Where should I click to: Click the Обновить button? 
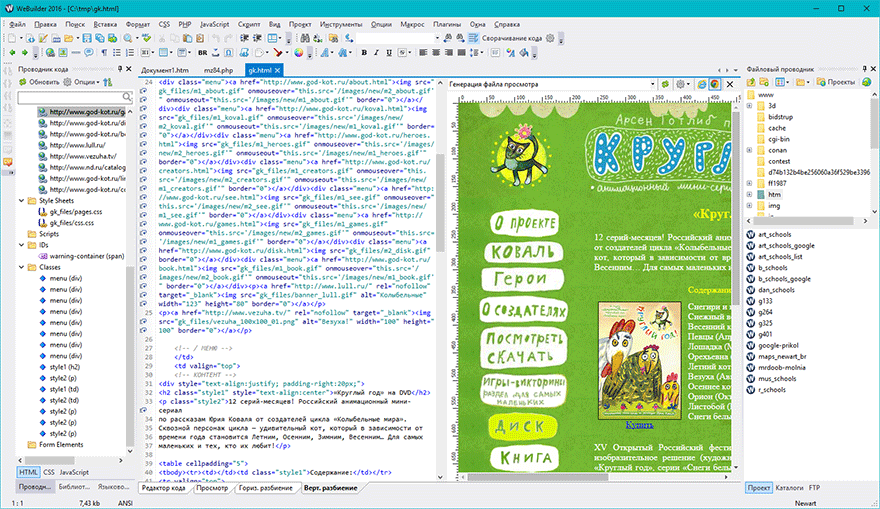[x=39, y=82]
